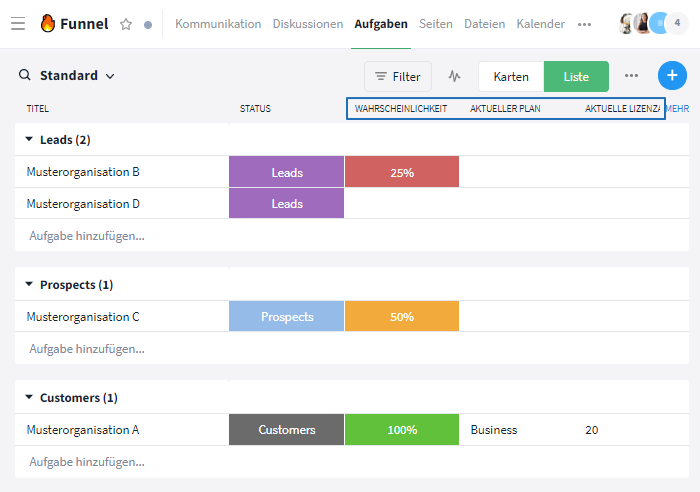Click the MEHR columns link
The height and width of the screenshot is (492, 700).
pos(677,108)
